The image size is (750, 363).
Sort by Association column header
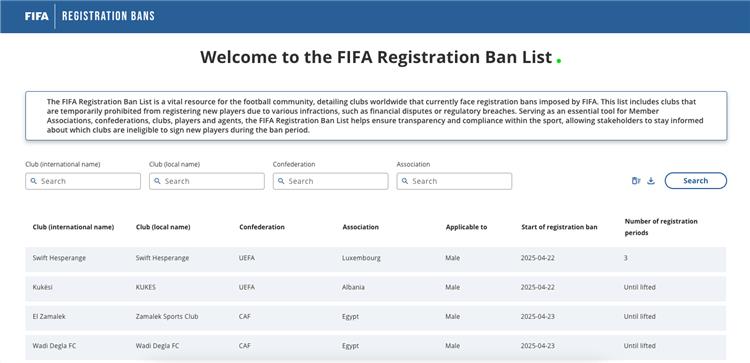click(x=361, y=227)
